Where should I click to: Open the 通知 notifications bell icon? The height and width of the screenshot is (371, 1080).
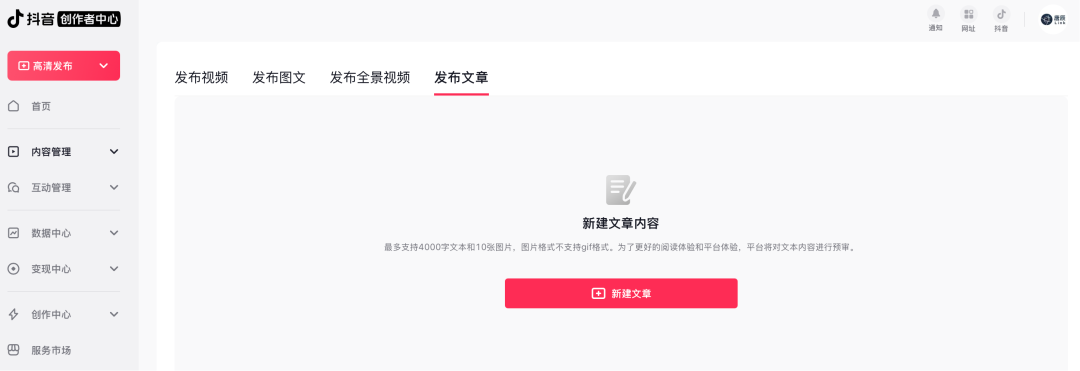pyautogui.click(x=935, y=14)
